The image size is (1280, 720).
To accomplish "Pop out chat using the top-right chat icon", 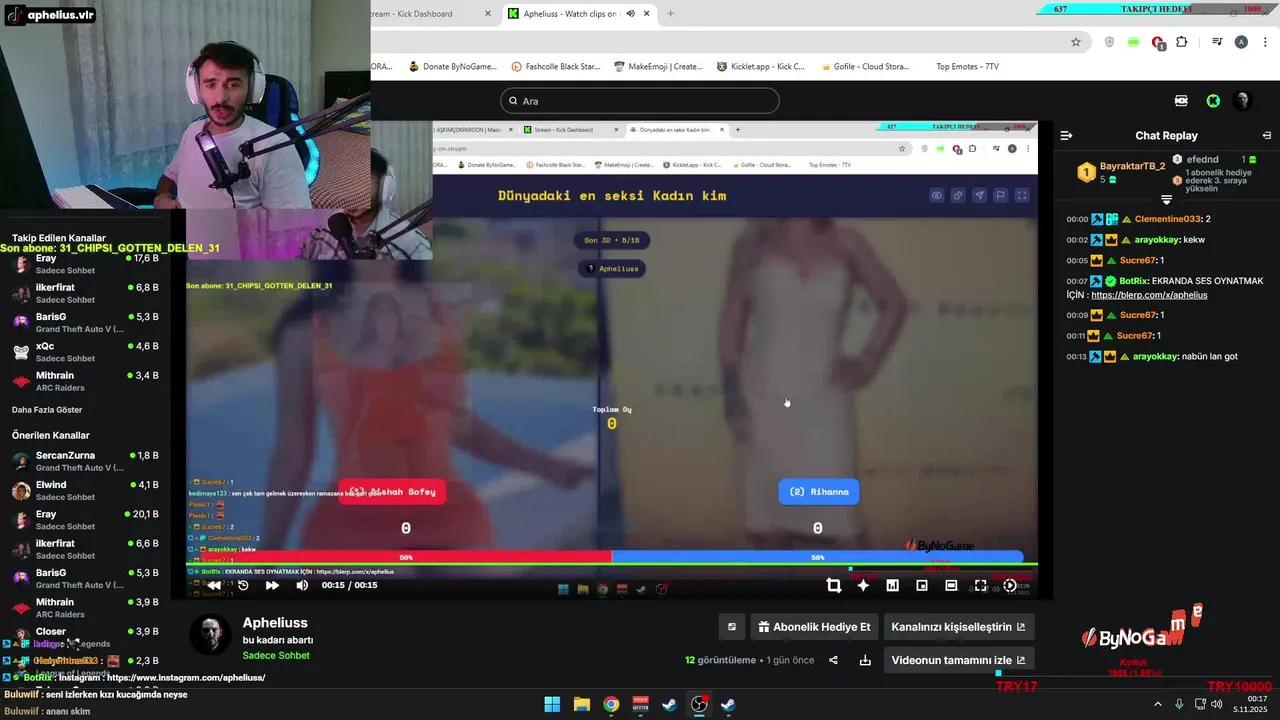I will (x=1267, y=135).
